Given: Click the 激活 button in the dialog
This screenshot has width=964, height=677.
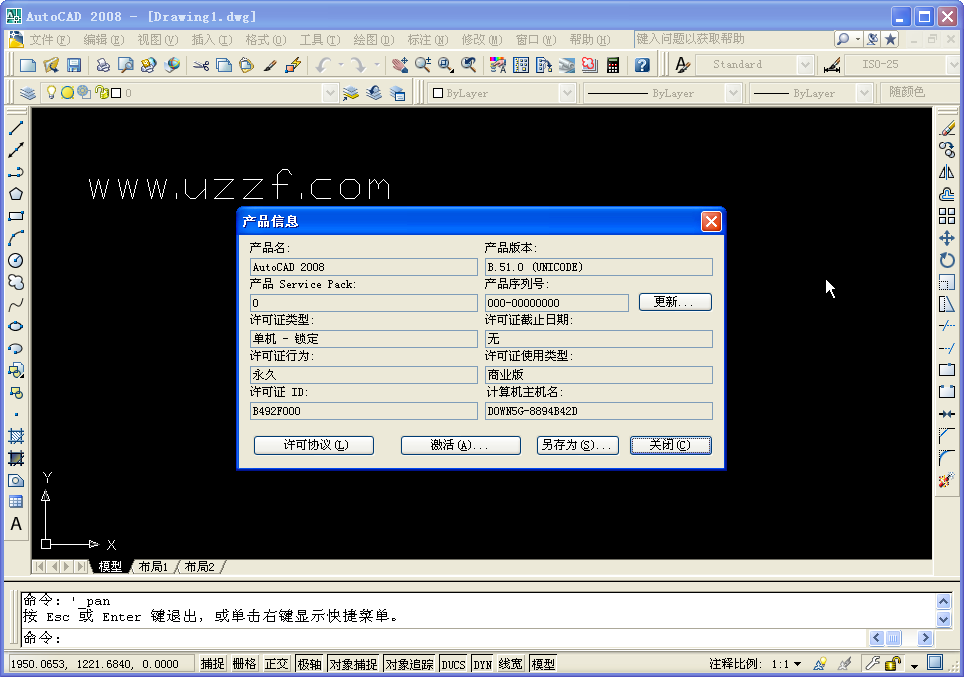Looking at the screenshot, I should pyautogui.click(x=460, y=445).
